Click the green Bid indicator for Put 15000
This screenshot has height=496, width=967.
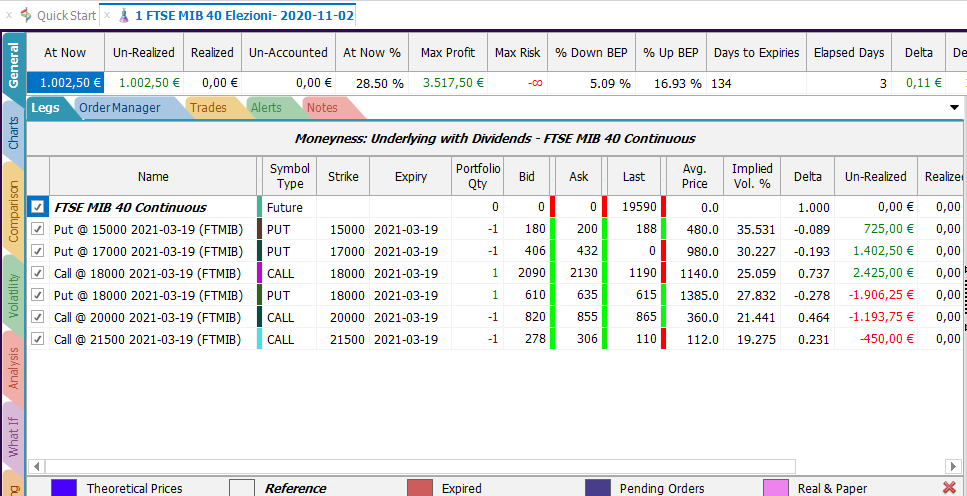coord(553,229)
